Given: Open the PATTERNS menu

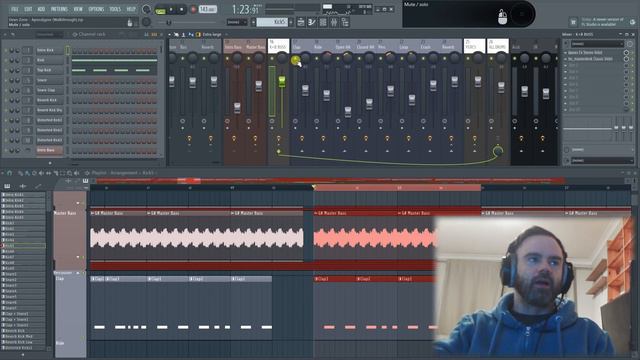Looking at the screenshot, I should [59, 9].
